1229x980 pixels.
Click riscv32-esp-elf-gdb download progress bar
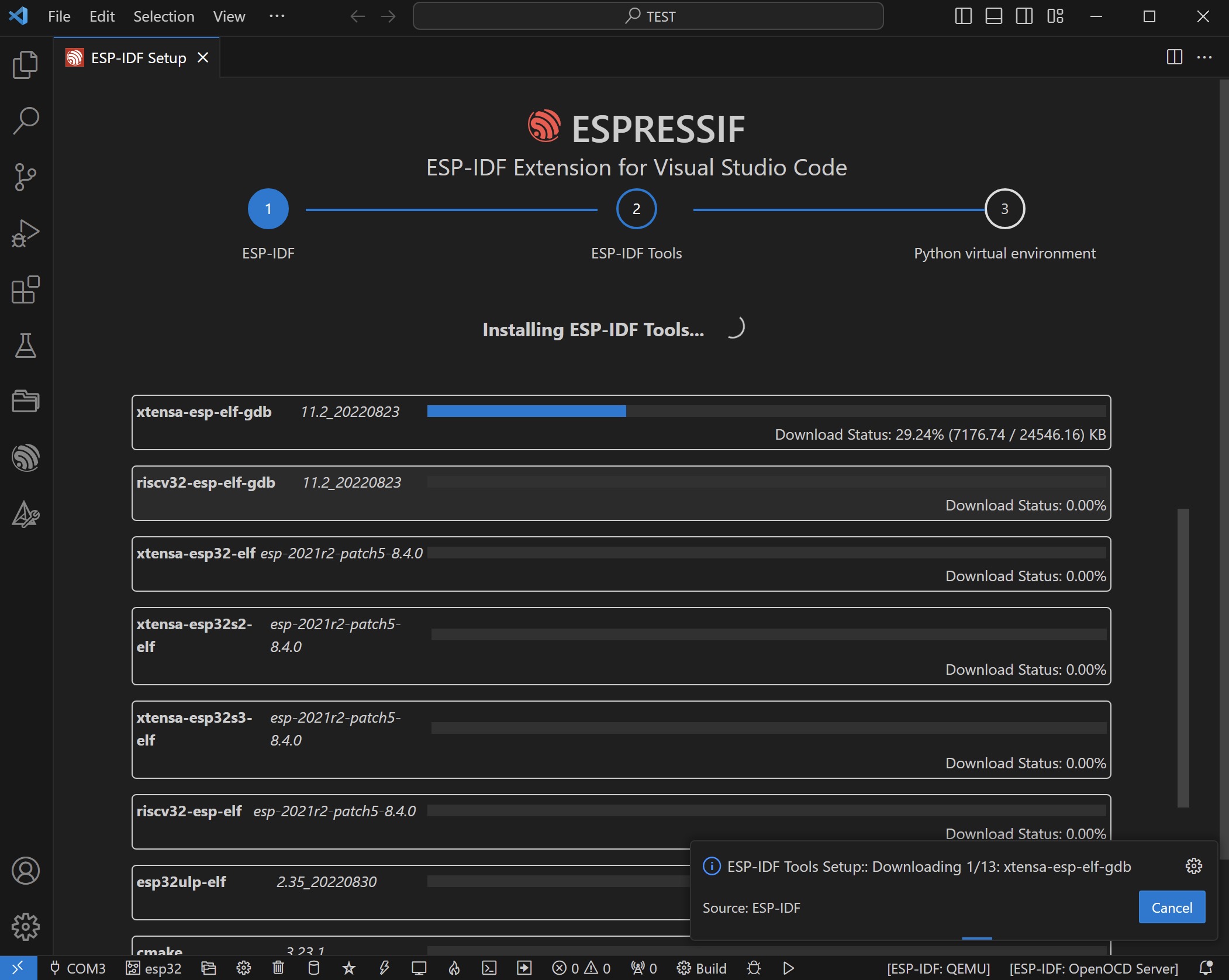[767, 482]
